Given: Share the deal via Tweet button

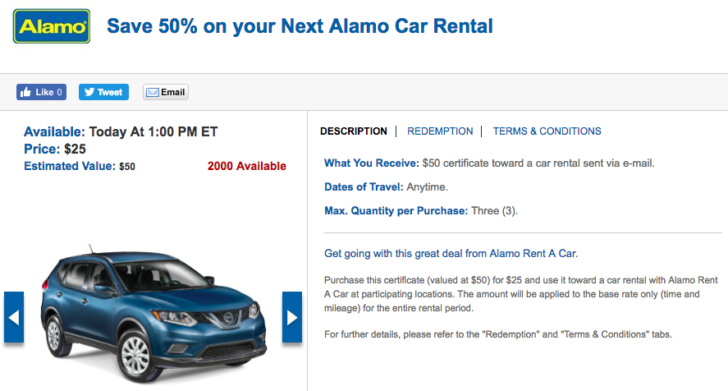Looking at the screenshot, I should [104, 92].
